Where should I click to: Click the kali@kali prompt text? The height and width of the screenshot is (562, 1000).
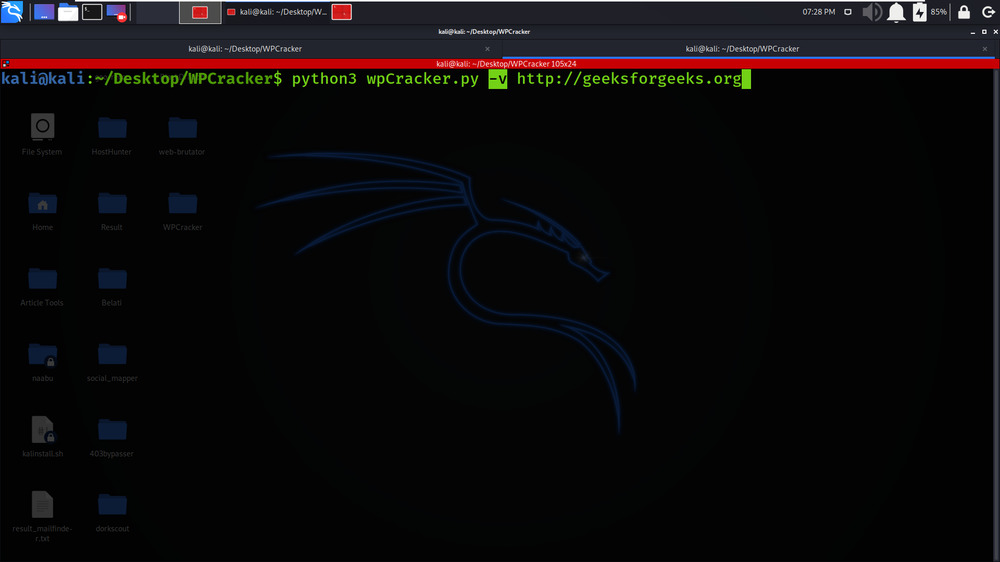(x=43, y=78)
